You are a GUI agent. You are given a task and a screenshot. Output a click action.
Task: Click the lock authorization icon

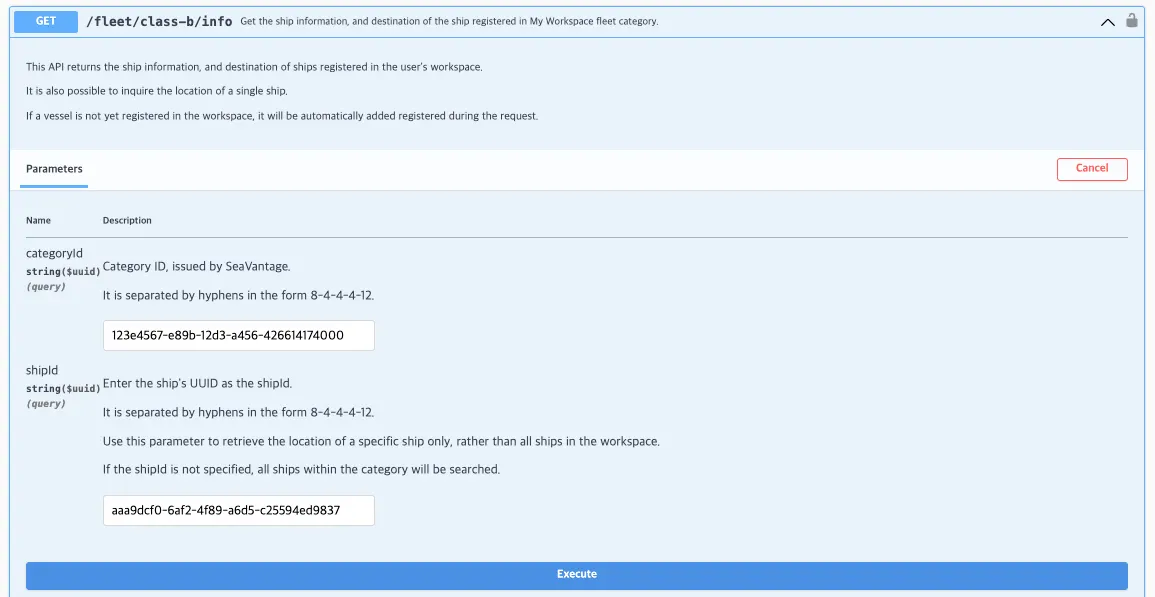(1132, 20)
